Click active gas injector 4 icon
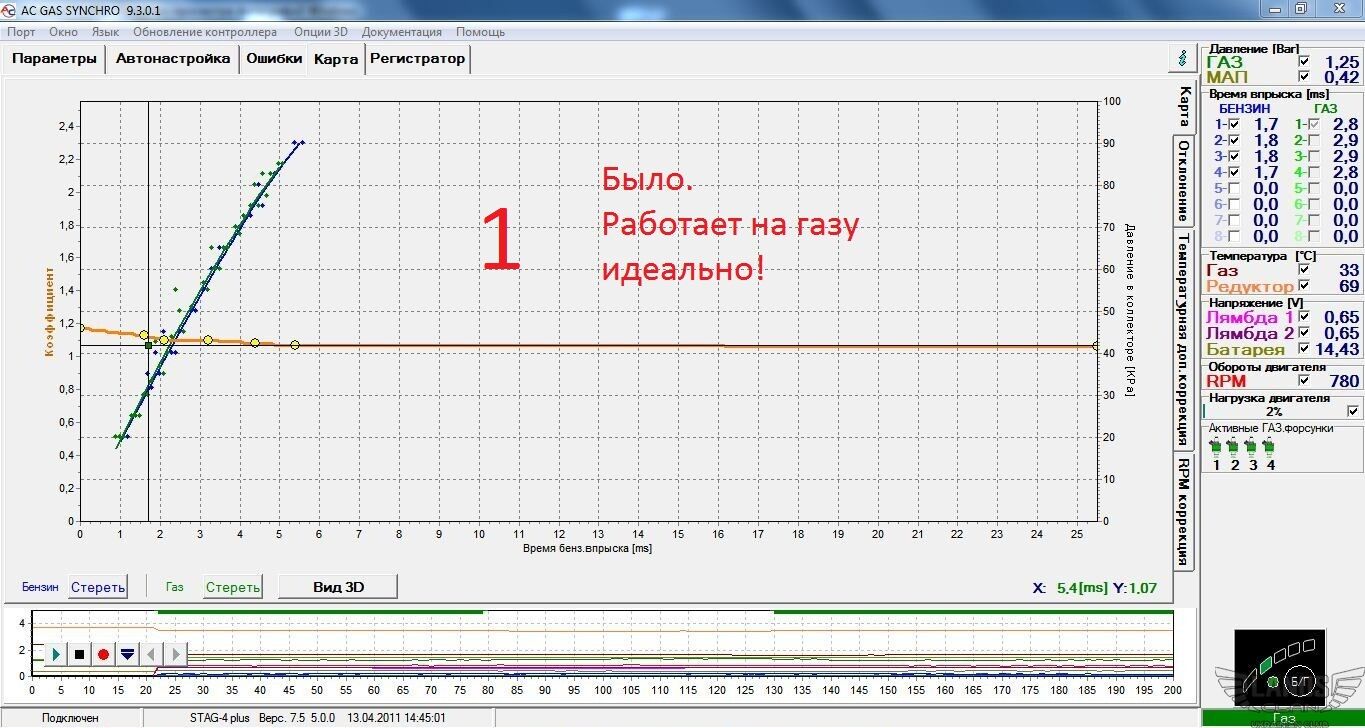 click(1270, 445)
